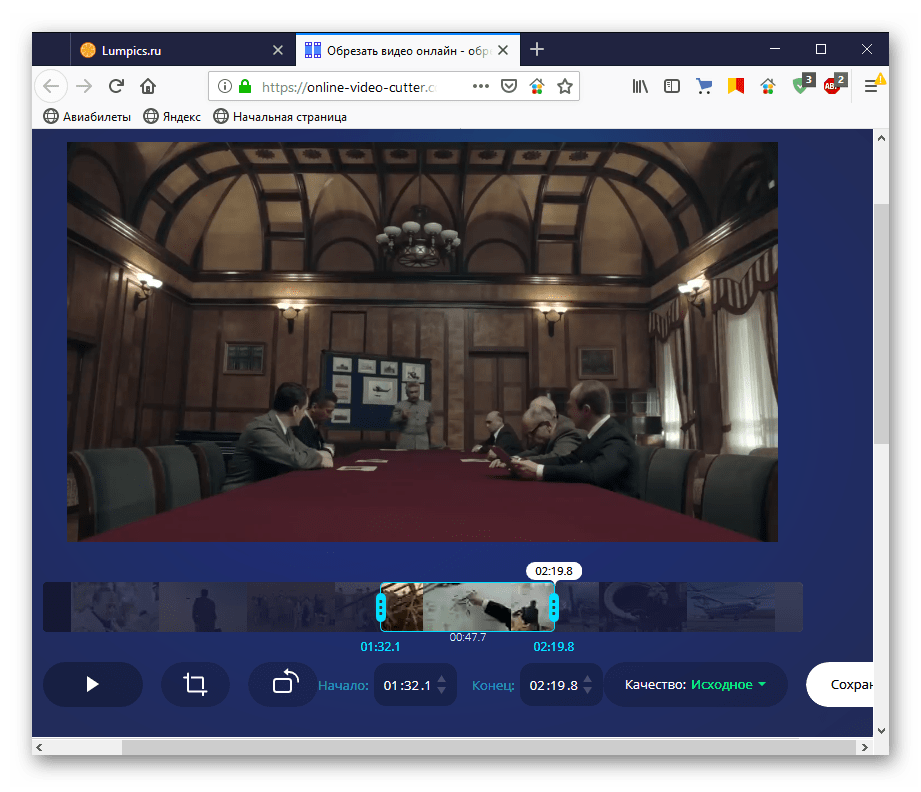Open the Качество quality dropdown

coord(696,685)
